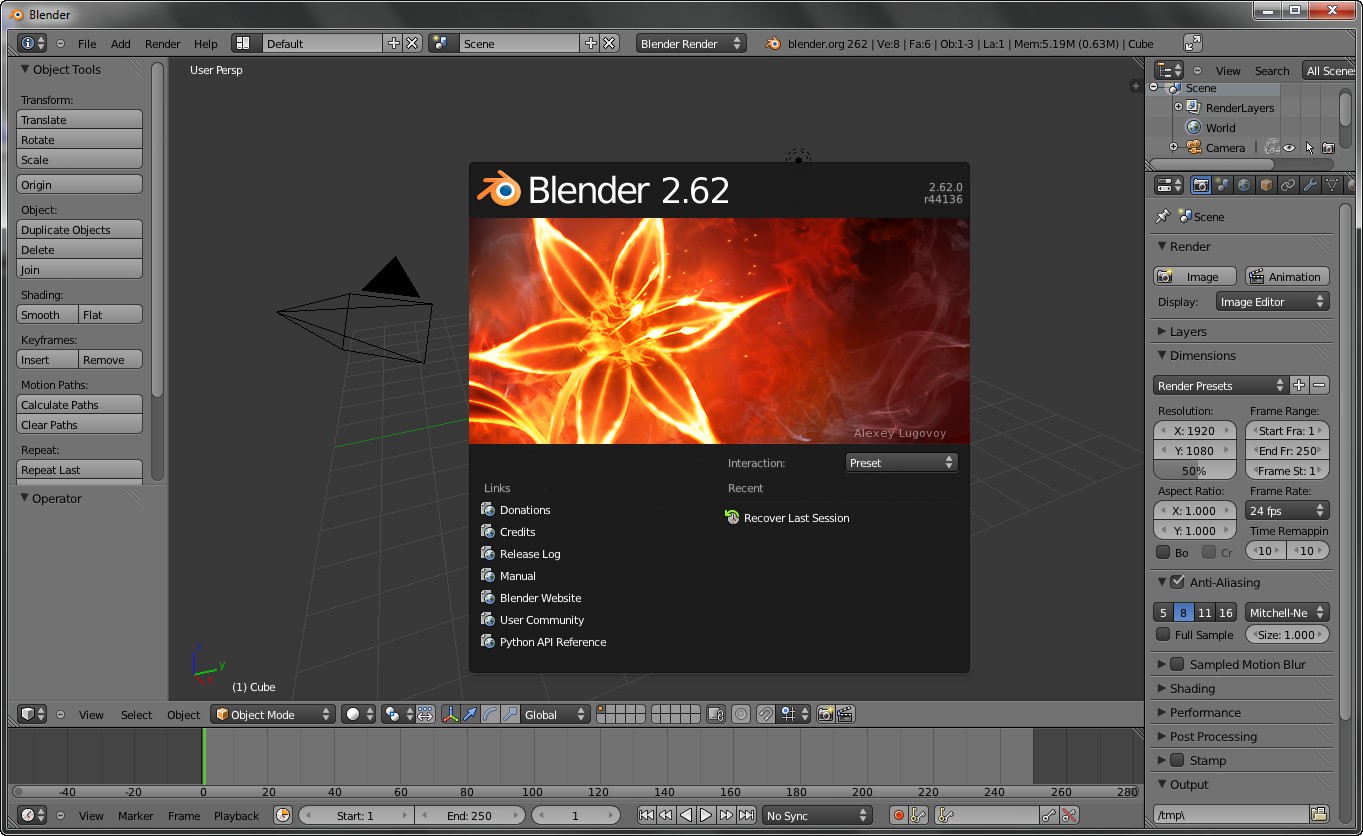Enable the Sampled Motion Blur checkbox
The width and height of the screenshot is (1363, 836).
click(1177, 664)
